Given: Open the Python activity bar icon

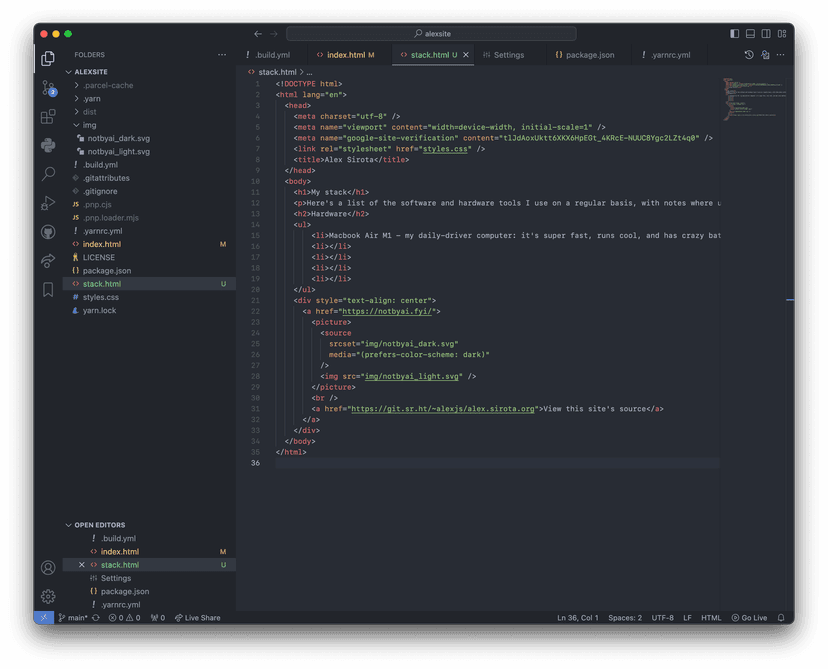Looking at the screenshot, I should pos(48,146).
